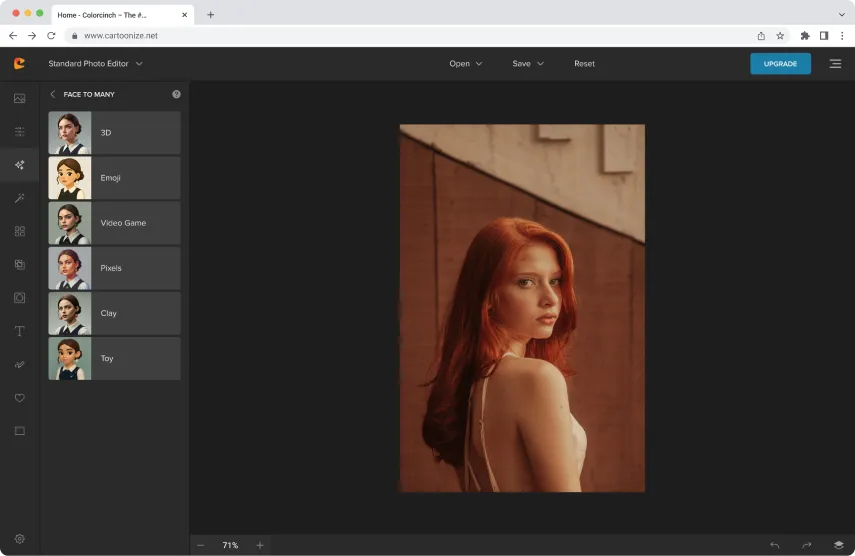855x556 pixels.
Task: Click the Text tool icon
Action: (x=19, y=331)
